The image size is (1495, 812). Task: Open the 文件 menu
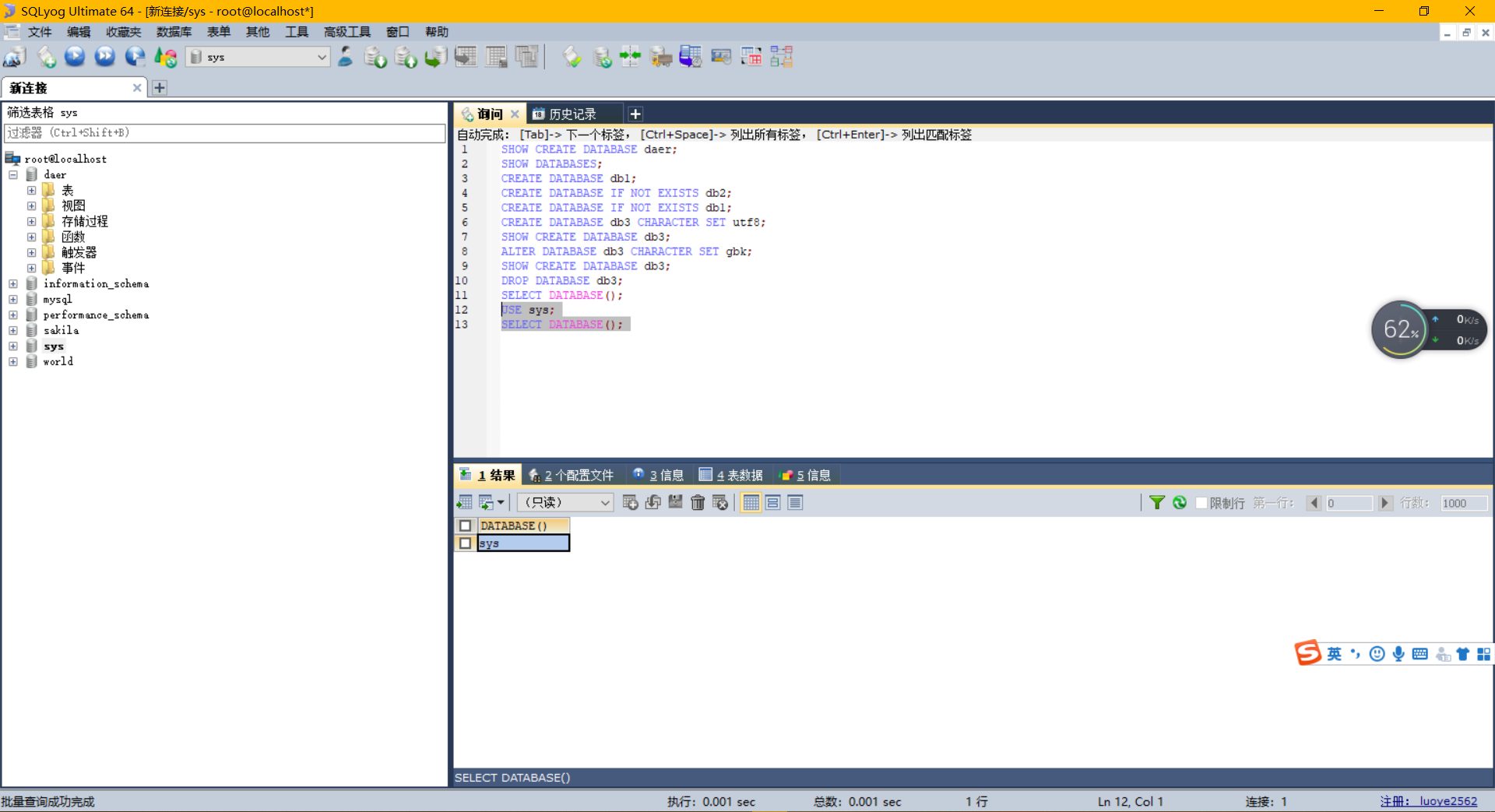point(40,32)
